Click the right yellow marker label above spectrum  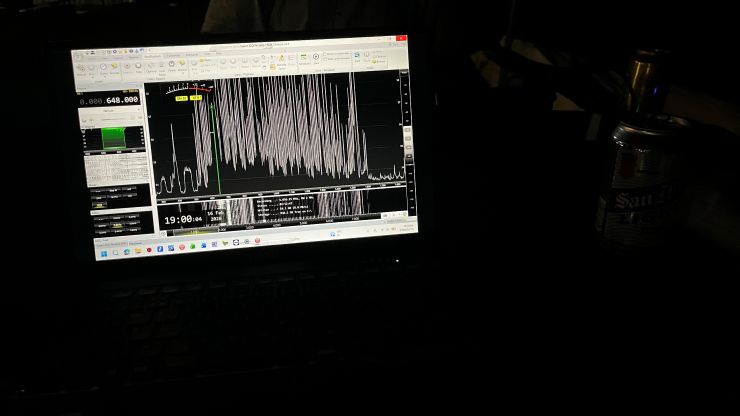196,98
